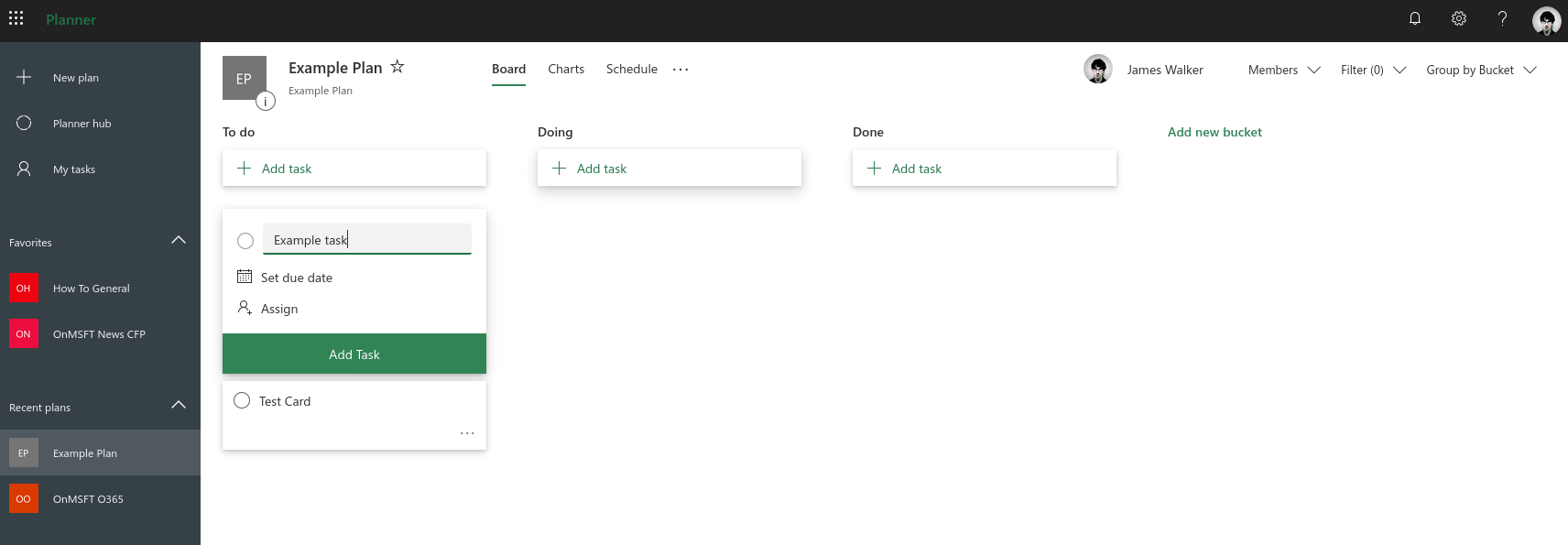Add task to the To do bucket

pos(354,168)
